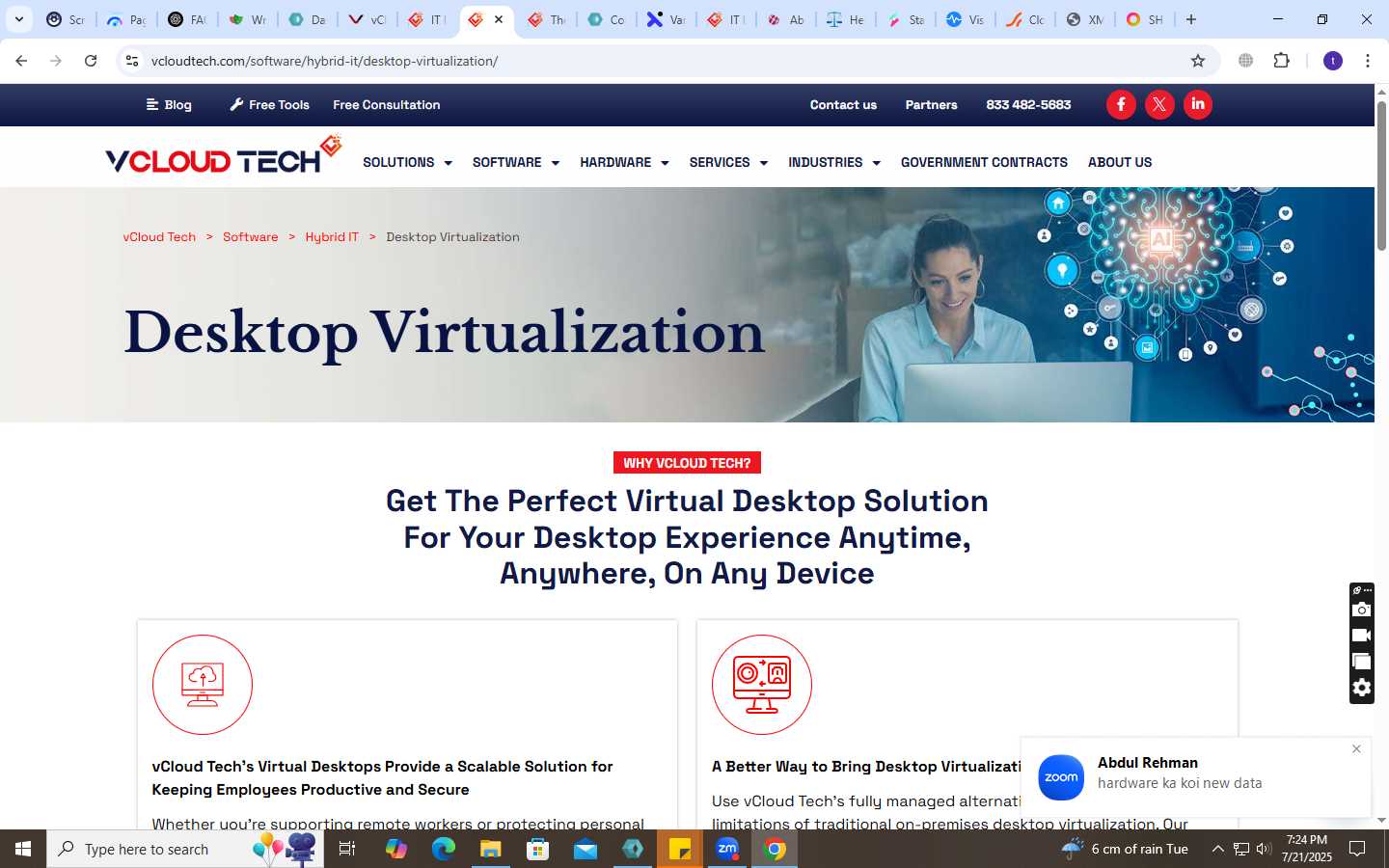Open the X (Twitter) social icon
The height and width of the screenshot is (868, 1389).
click(1159, 104)
